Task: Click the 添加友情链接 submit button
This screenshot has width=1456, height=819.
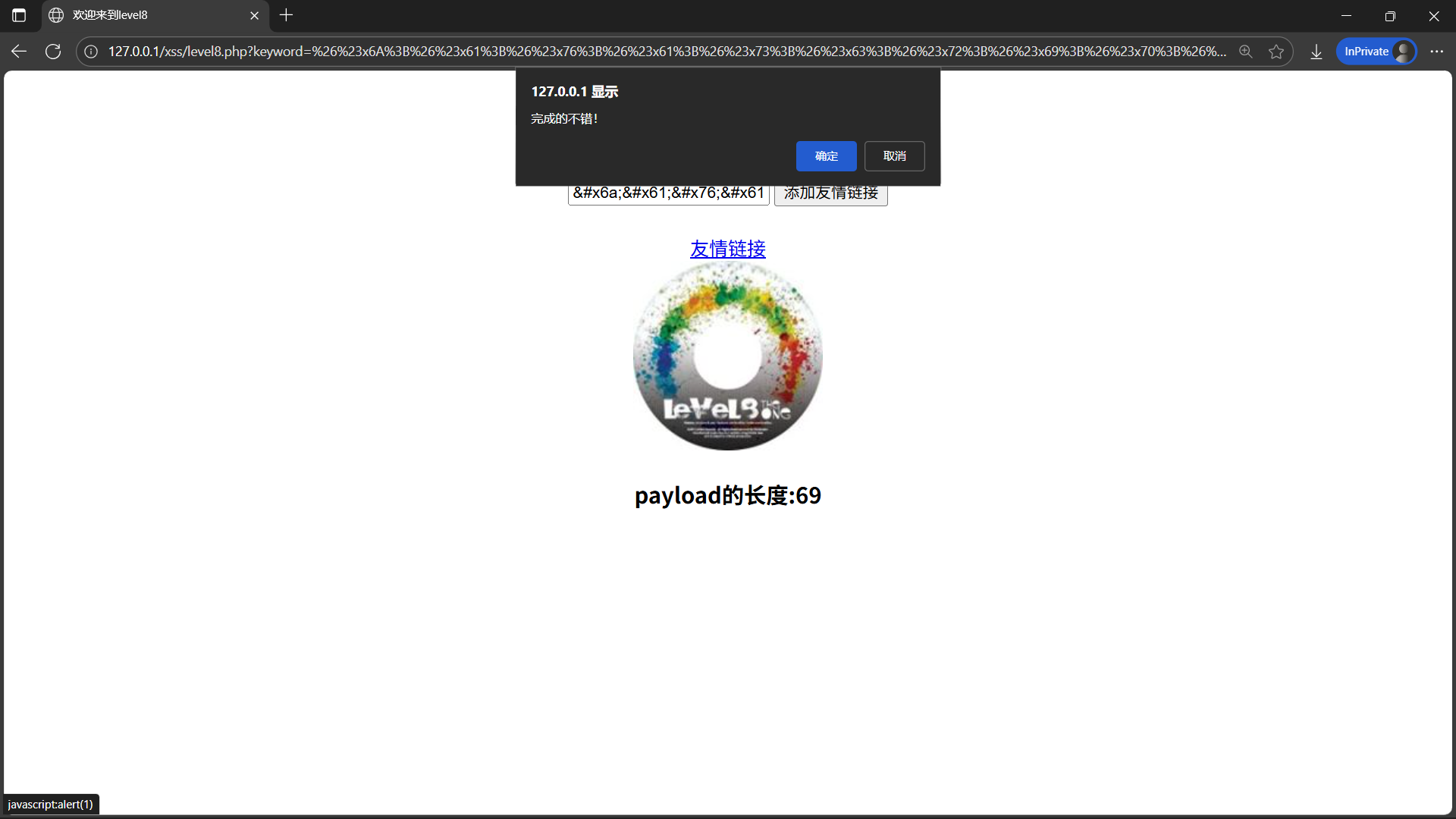Action: coord(830,195)
